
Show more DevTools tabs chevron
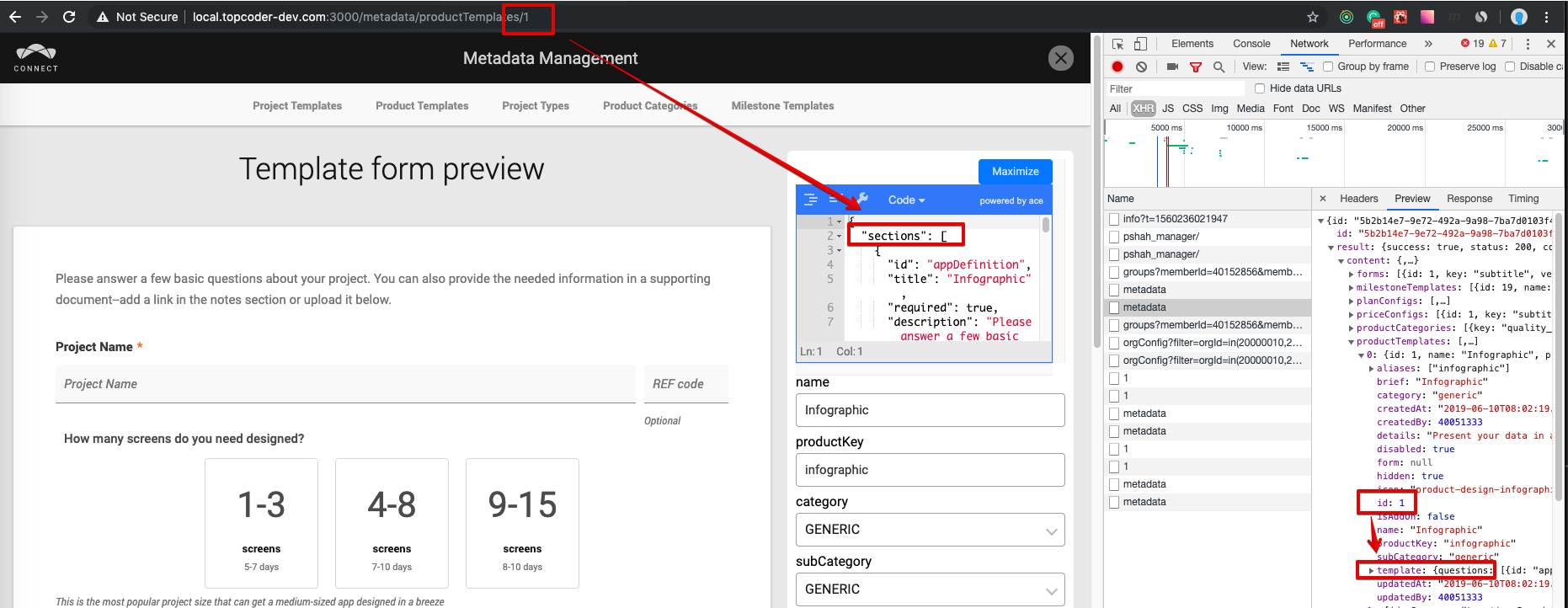pos(1428,44)
